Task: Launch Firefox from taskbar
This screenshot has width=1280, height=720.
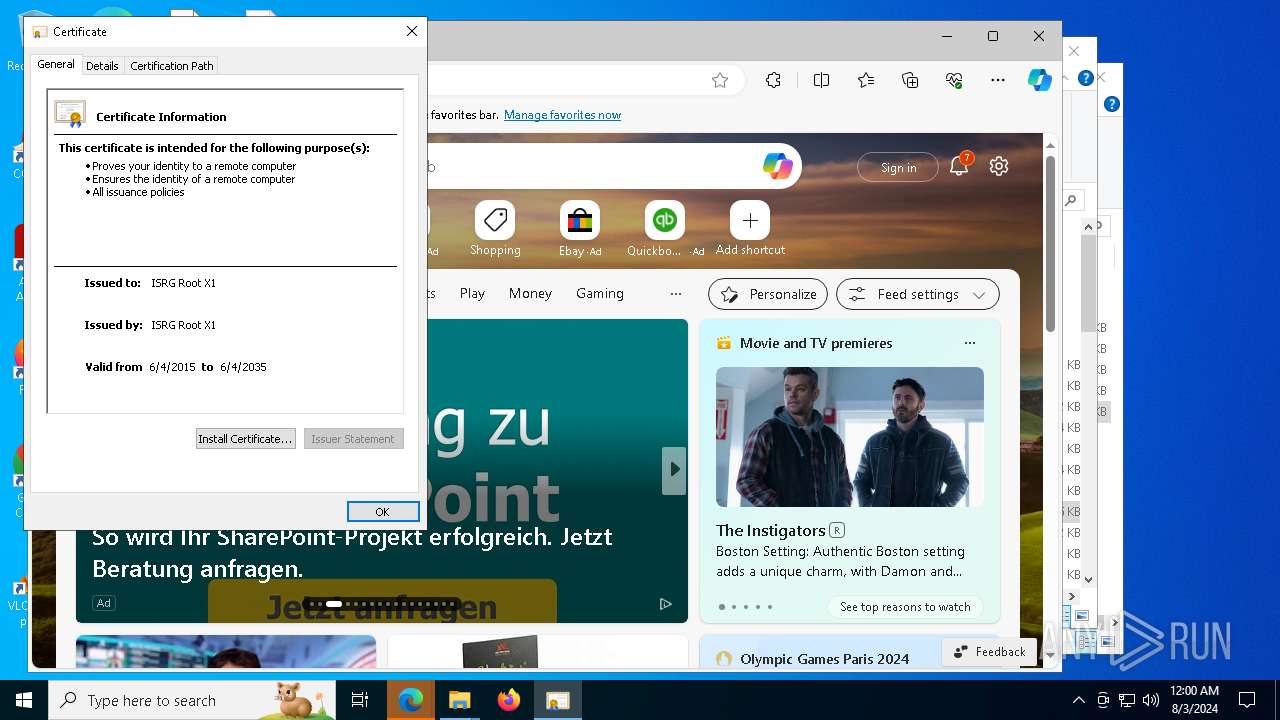Action: pyautogui.click(x=509, y=700)
